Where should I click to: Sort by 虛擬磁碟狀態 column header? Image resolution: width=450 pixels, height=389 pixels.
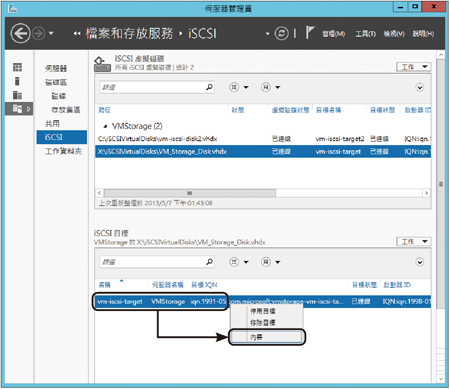click(290, 110)
